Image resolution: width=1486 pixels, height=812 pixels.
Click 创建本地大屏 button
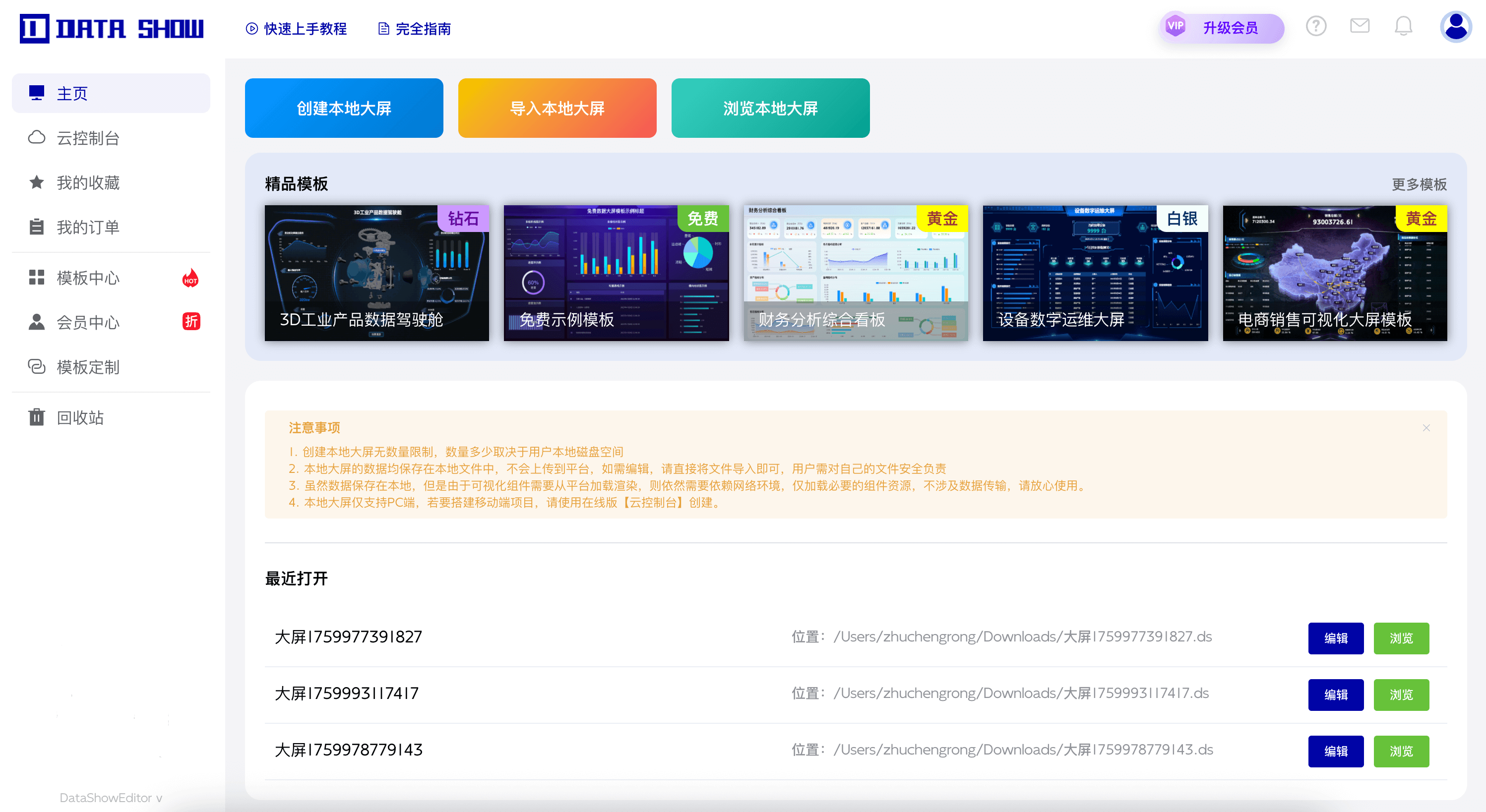click(x=344, y=109)
